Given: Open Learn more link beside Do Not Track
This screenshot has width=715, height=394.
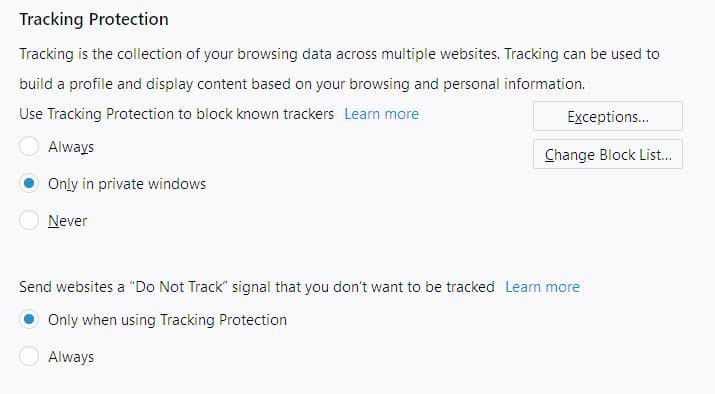Looking at the screenshot, I should pyautogui.click(x=542, y=287).
